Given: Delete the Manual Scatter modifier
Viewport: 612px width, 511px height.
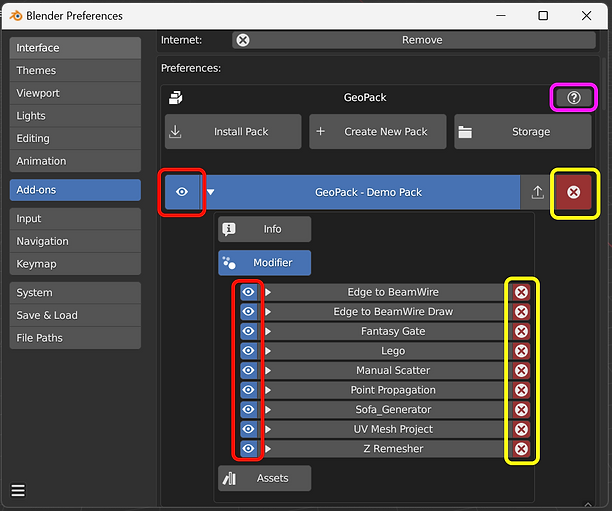Looking at the screenshot, I should pyautogui.click(x=521, y=370).
